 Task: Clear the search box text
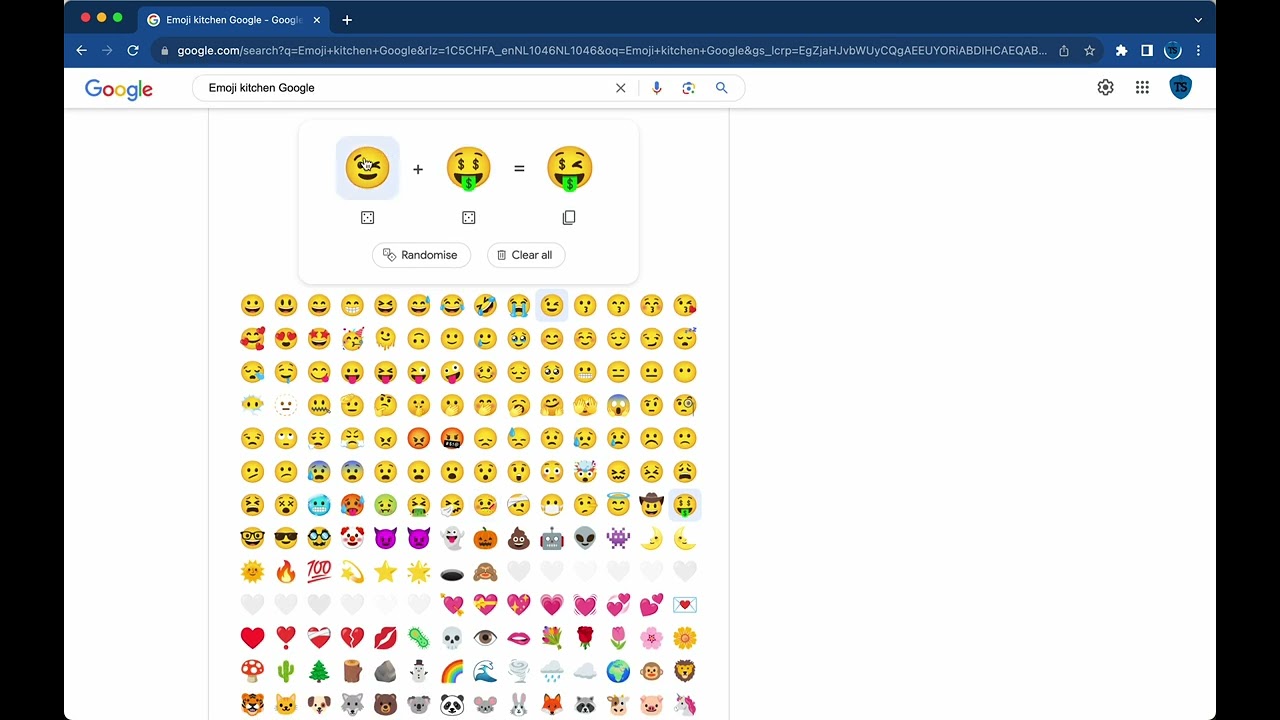620,88
